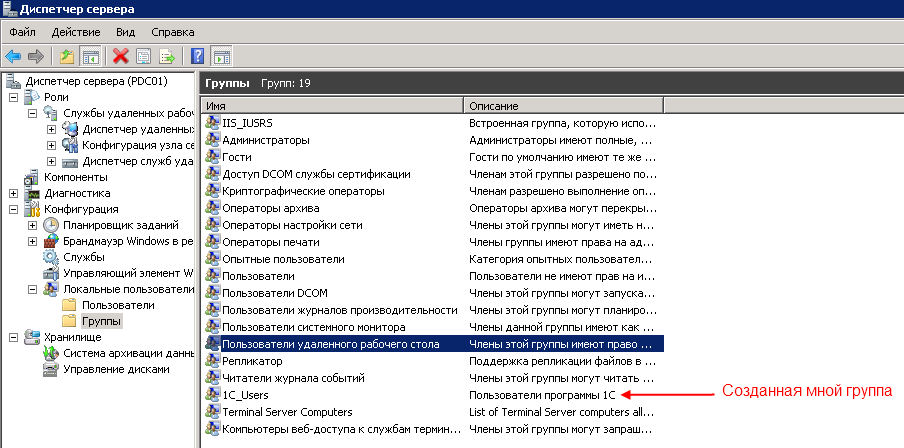Open the Пользователи folder under local users
The image size is (904, 448).
point(118,305)
